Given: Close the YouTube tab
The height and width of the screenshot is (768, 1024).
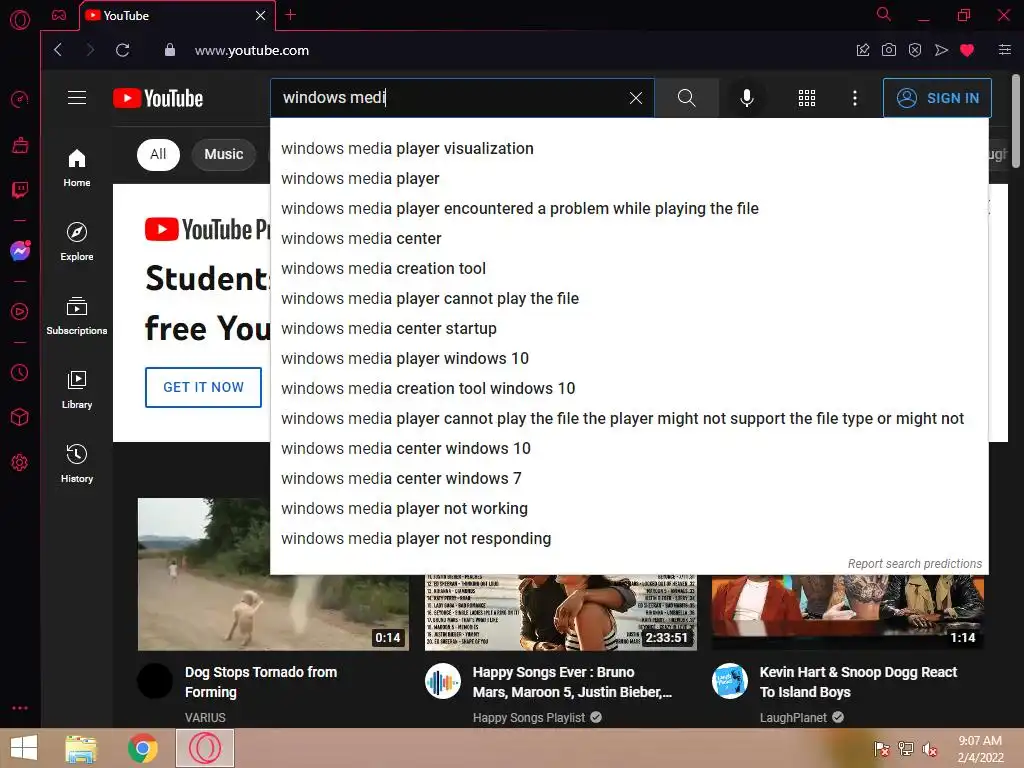Looking at the screenshot, I should coord(261,15).
